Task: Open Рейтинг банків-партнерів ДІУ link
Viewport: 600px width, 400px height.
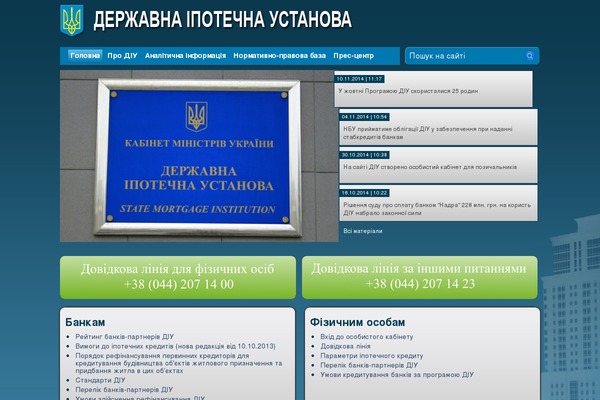Action: (x=124, y=337)
